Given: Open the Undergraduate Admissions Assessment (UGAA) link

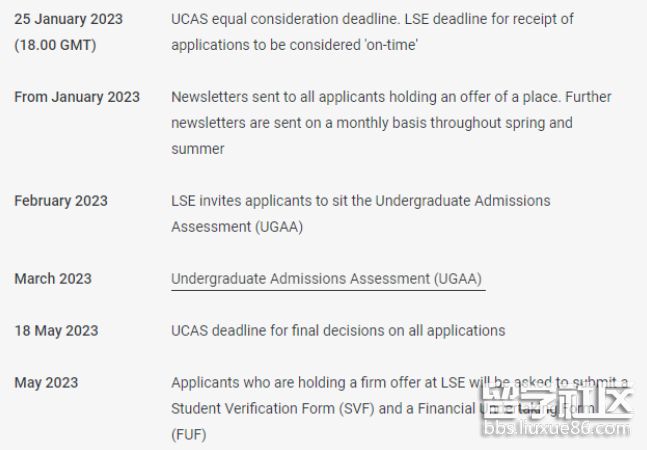Looking at the screenshot, I should click(x=327, y=278).
